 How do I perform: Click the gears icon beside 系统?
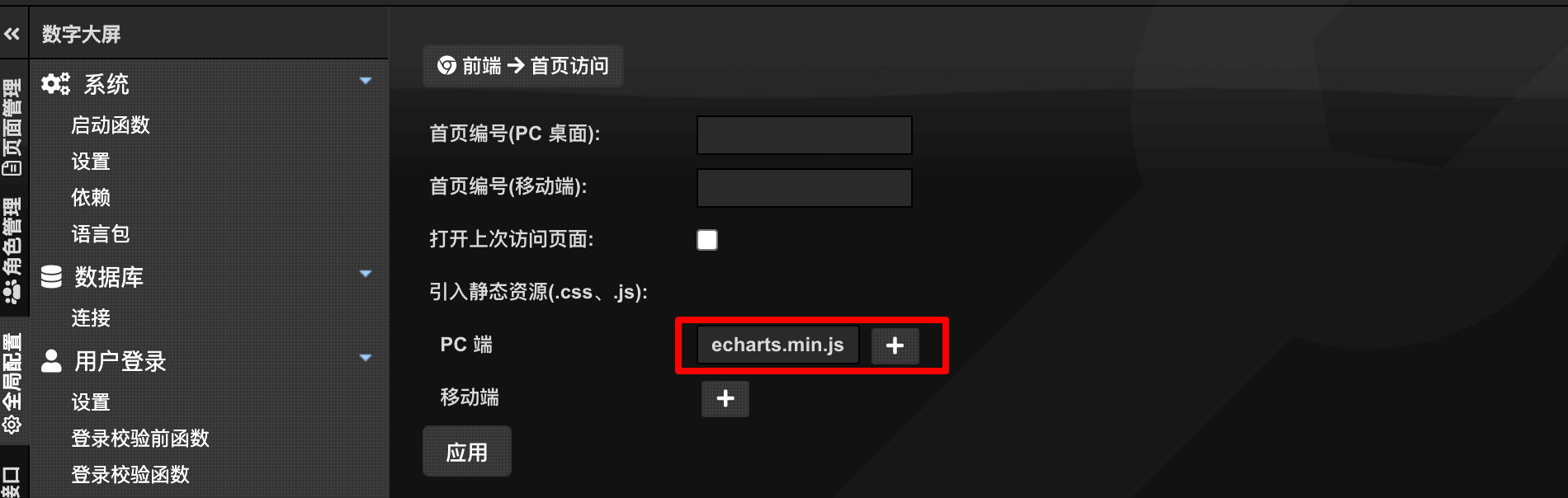[x=55, y=83]
